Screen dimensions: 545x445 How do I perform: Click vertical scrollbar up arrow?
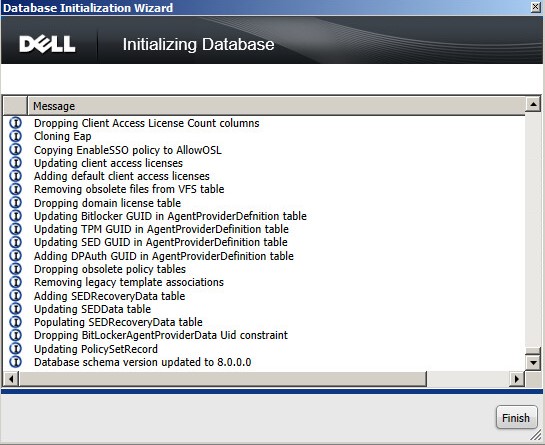[x=532, y=104]
